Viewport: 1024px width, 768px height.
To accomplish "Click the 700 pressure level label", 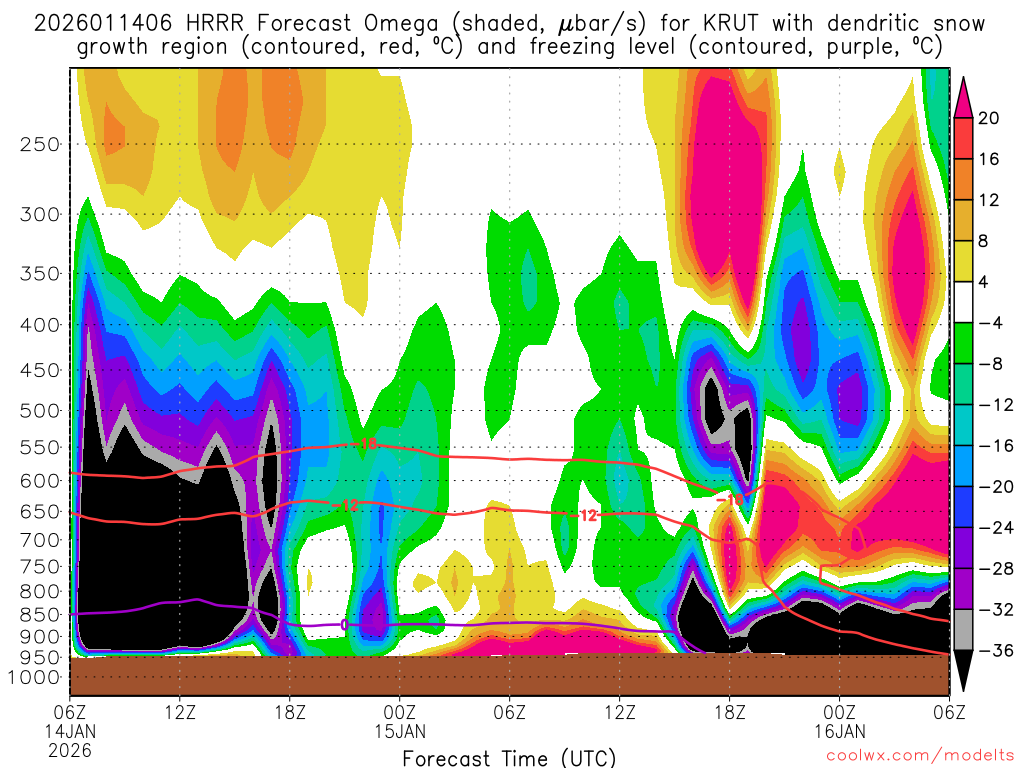I will coord(40,540).
